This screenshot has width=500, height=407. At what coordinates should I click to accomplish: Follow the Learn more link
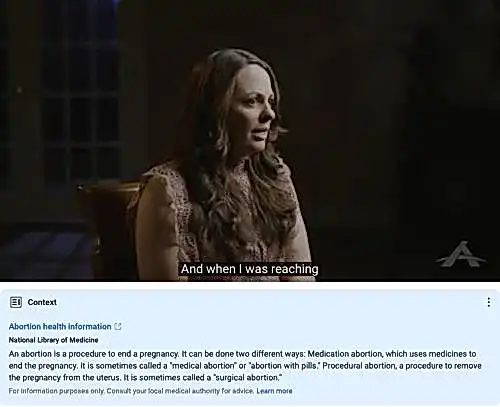274,391
